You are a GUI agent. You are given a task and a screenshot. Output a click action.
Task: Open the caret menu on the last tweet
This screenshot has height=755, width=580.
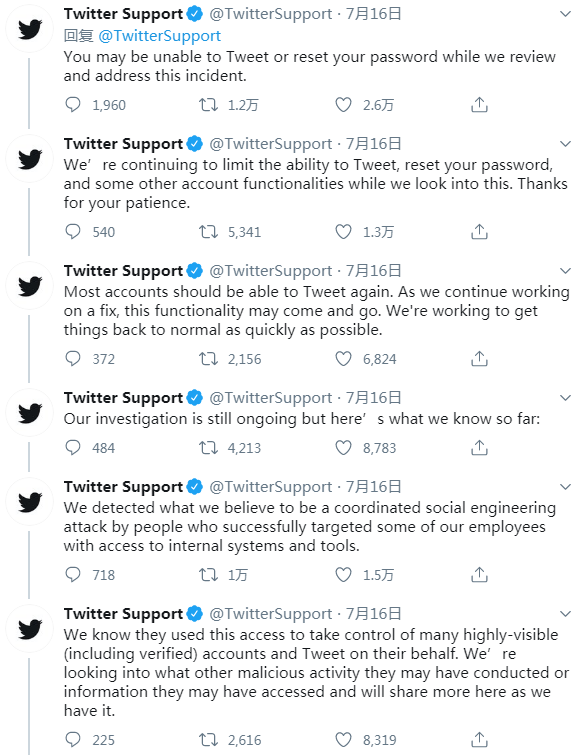point(566,614)
